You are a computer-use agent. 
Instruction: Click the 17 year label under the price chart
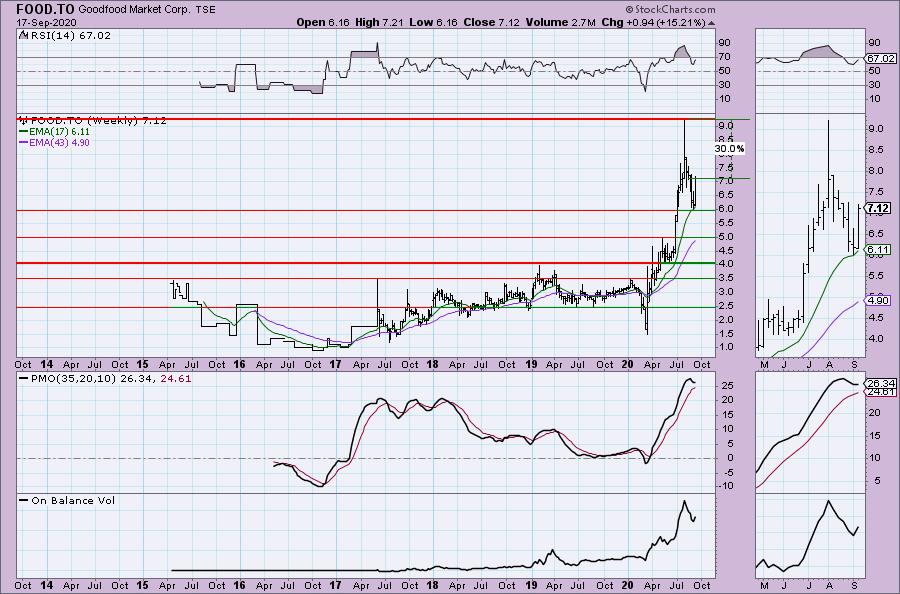tap(336, 364)
